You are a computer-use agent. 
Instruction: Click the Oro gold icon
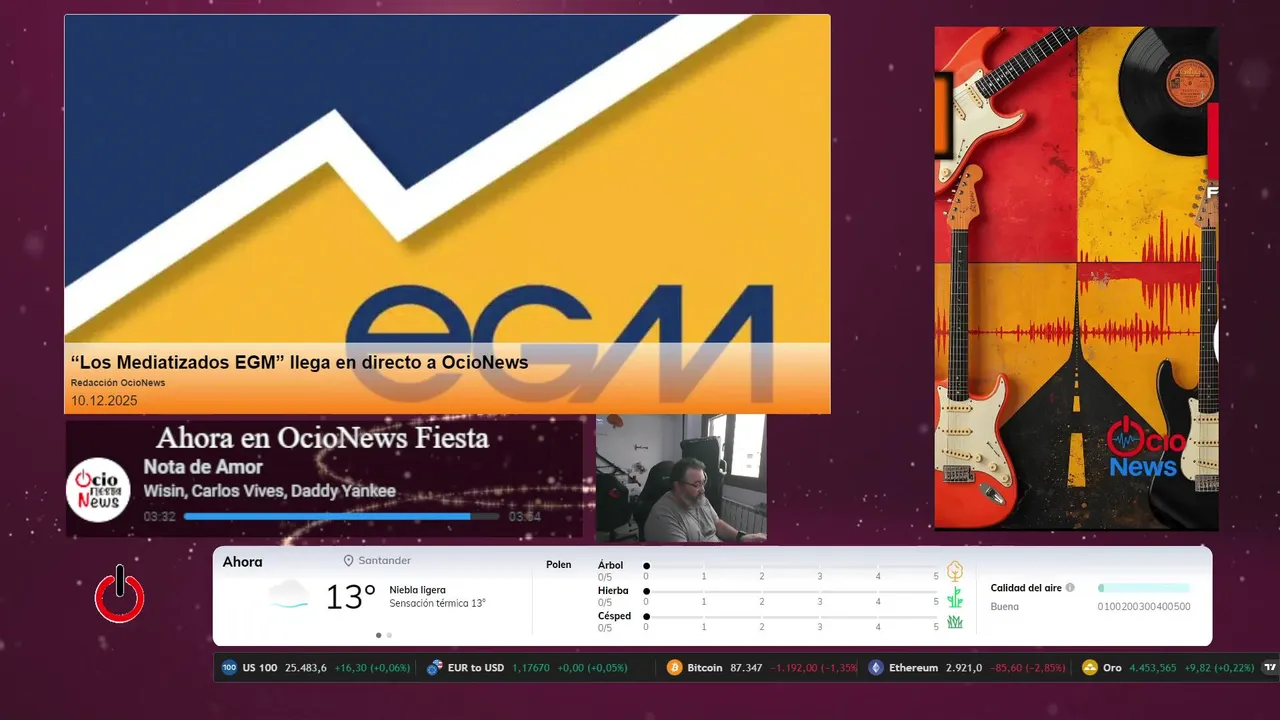tap(1090, 668)
